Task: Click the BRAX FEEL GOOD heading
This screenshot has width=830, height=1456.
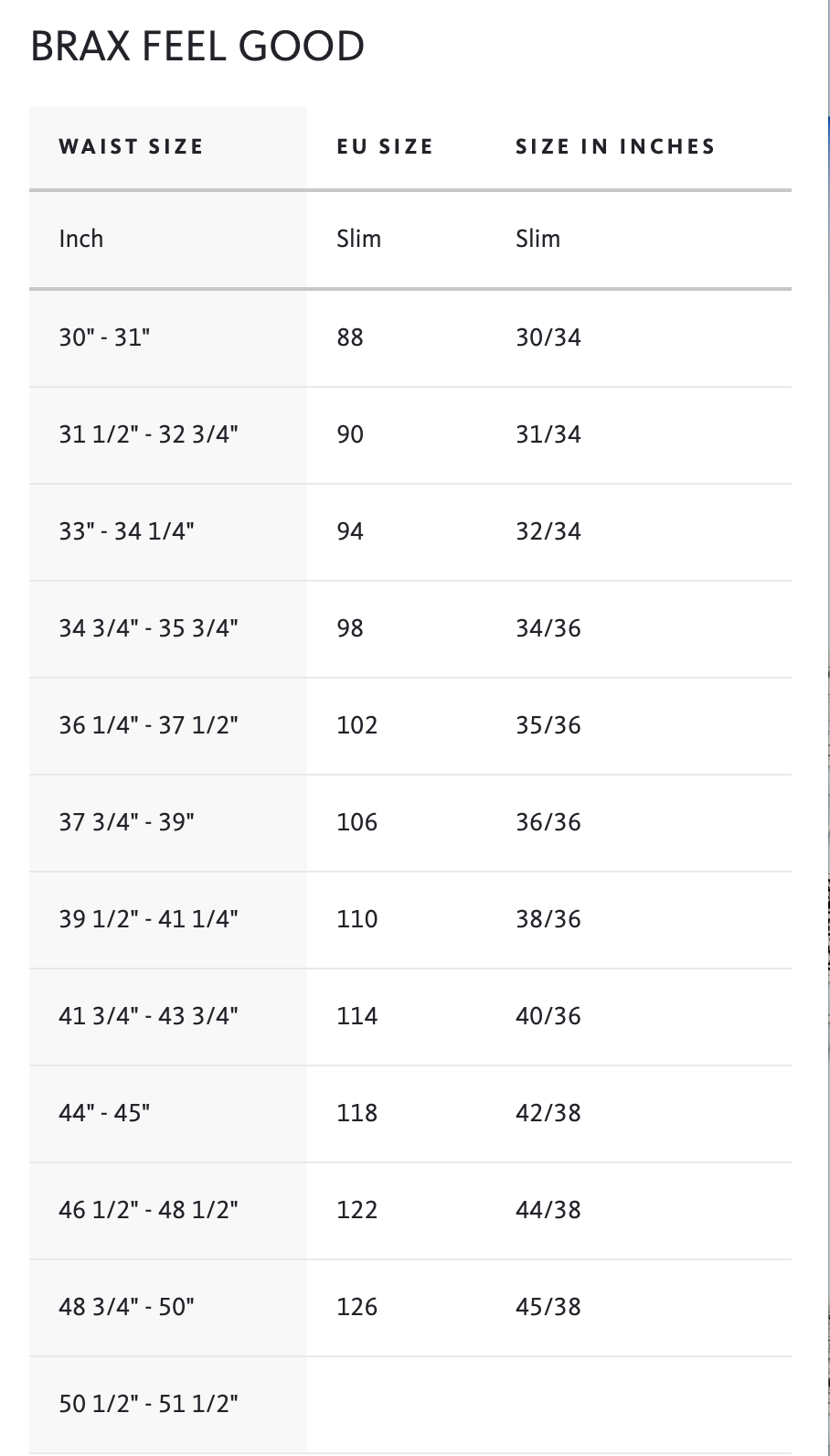Action: [197, 47]
